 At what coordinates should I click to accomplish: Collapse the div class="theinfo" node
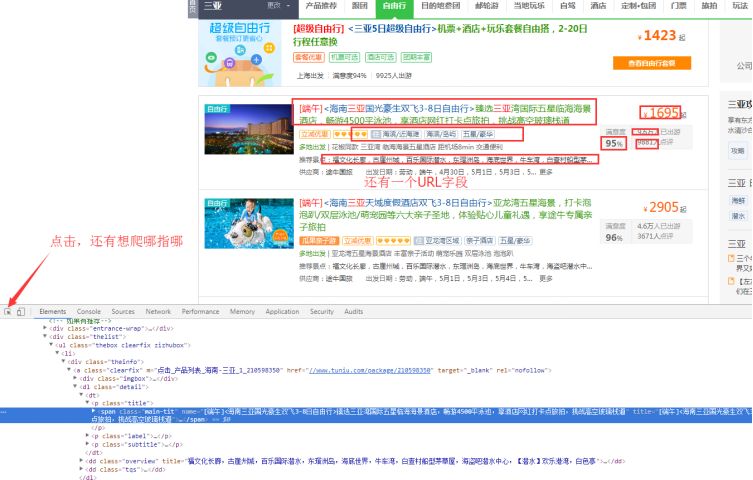pyautogui.click(x=63, y=361)
